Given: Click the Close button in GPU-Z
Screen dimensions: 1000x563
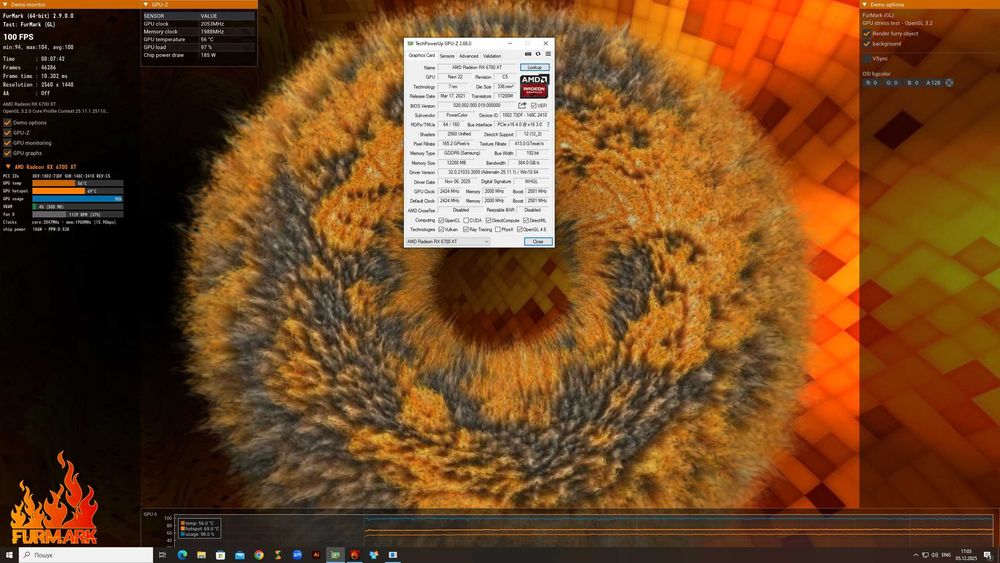Looking at the screenshot, I should point(538,242).
